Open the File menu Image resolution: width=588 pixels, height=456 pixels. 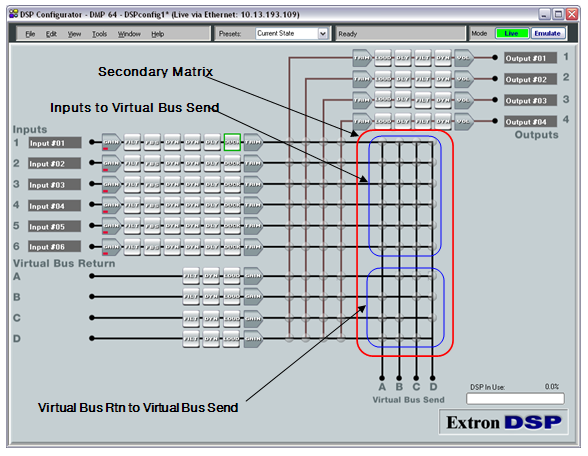pos(30,34)
